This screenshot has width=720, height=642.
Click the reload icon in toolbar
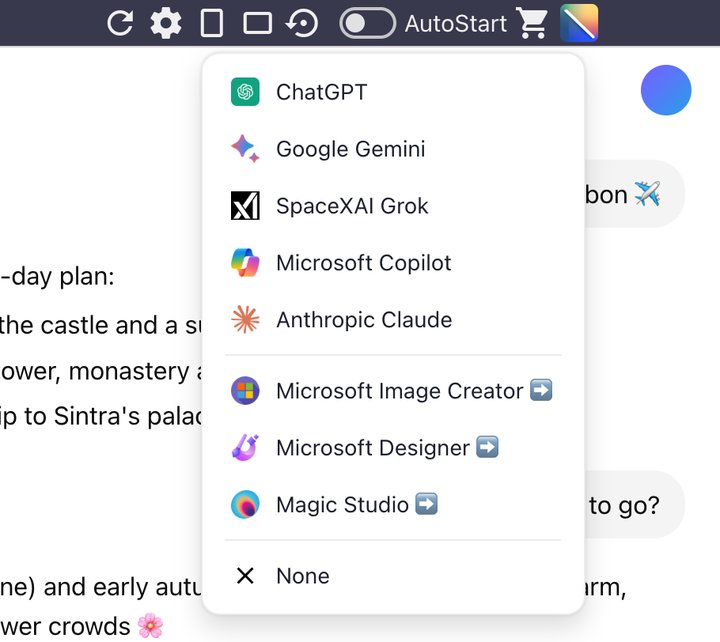tap(120, 23)
